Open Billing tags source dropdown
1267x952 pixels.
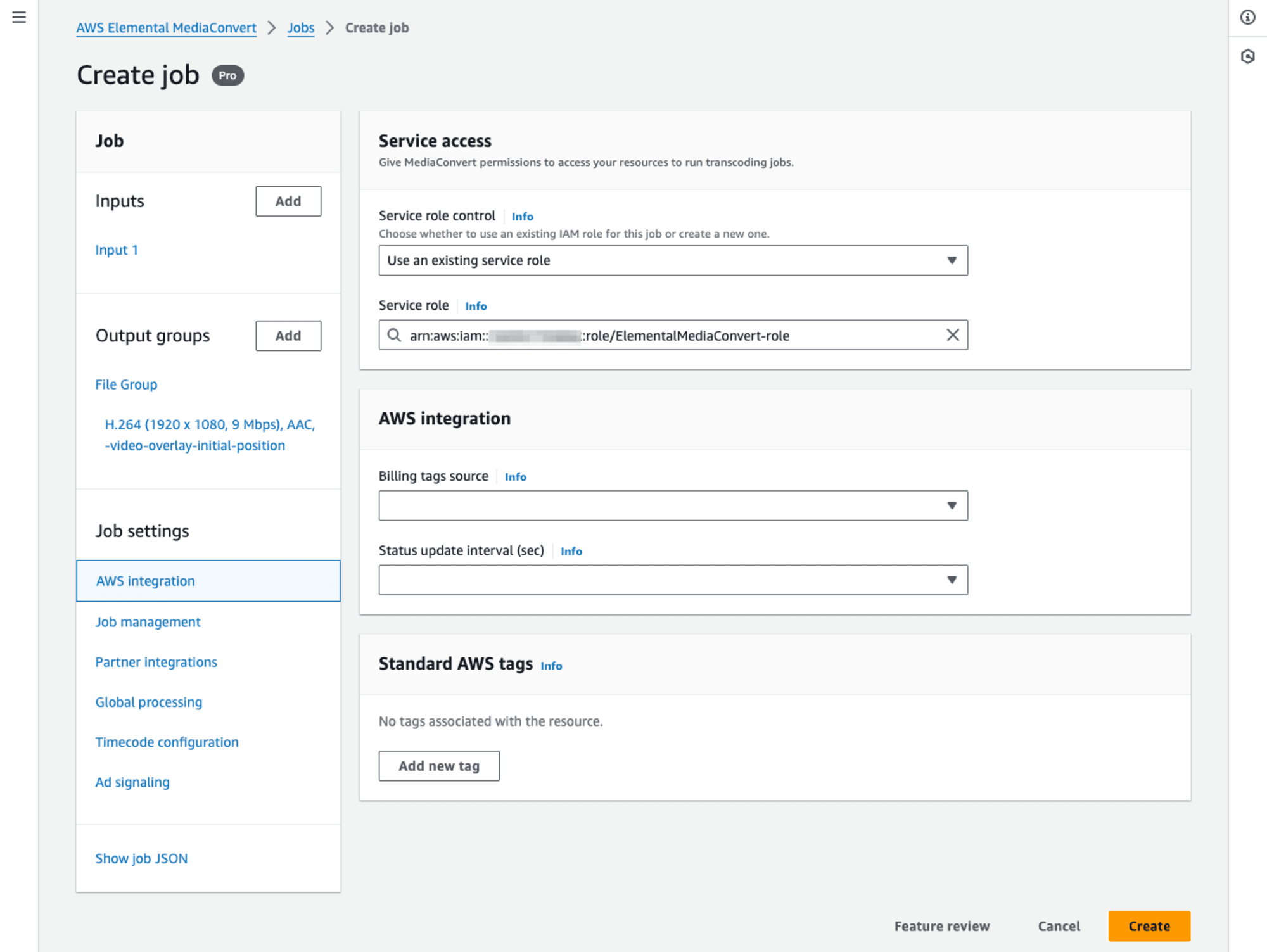[x=673, y=505]
